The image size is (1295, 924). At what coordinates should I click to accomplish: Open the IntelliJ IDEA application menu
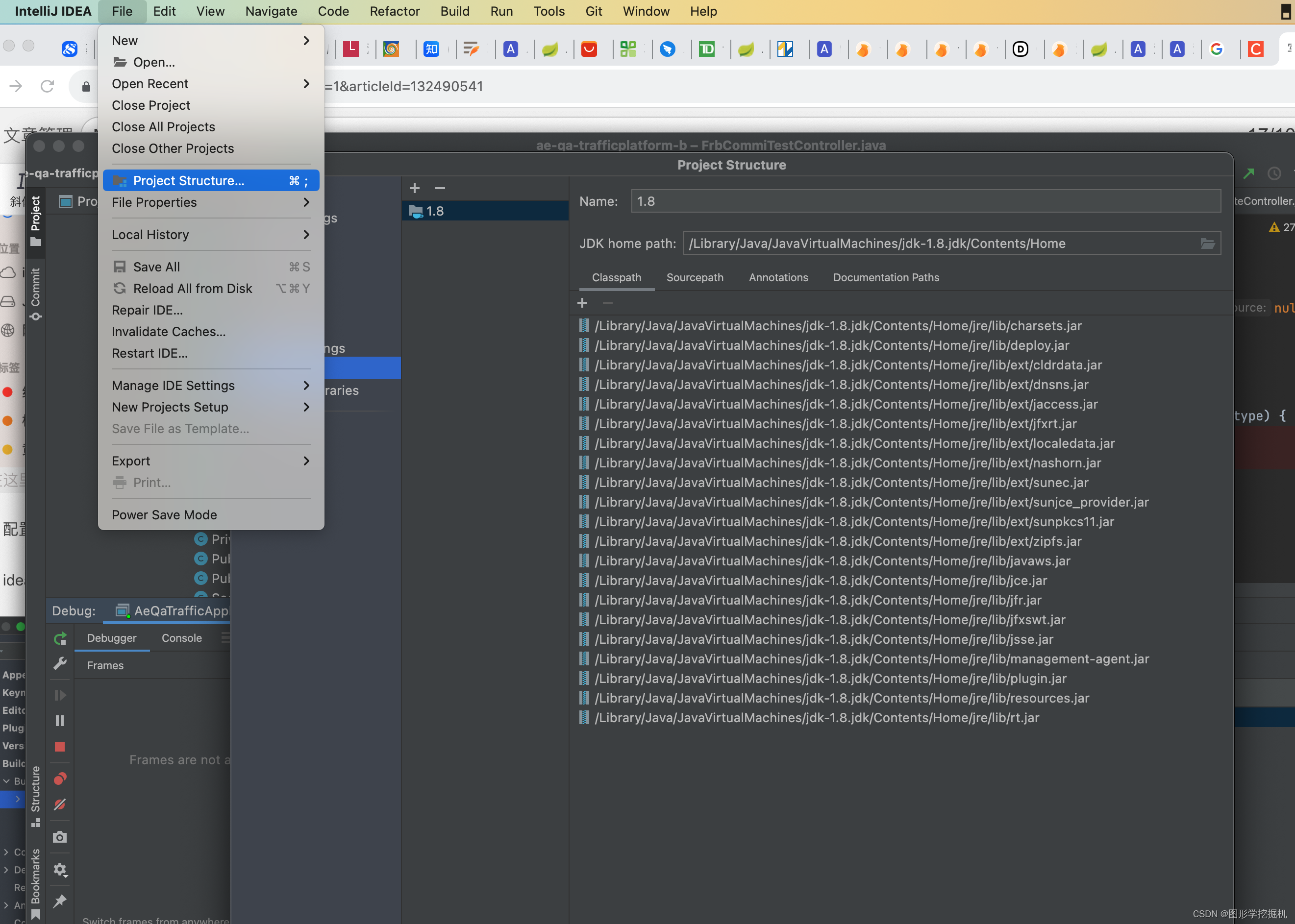53,11
